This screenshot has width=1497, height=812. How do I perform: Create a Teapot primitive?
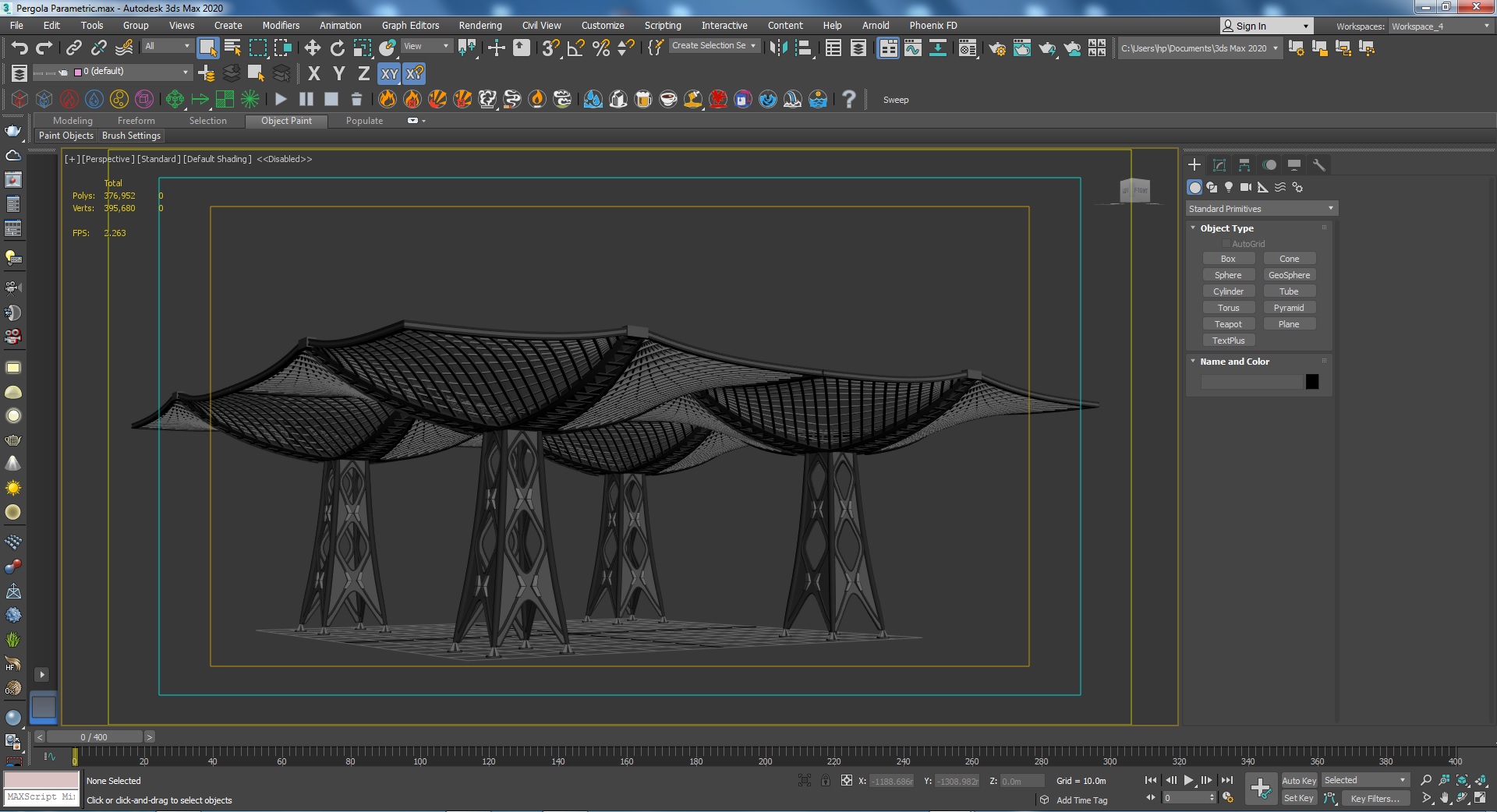(x=1228, y=324)
